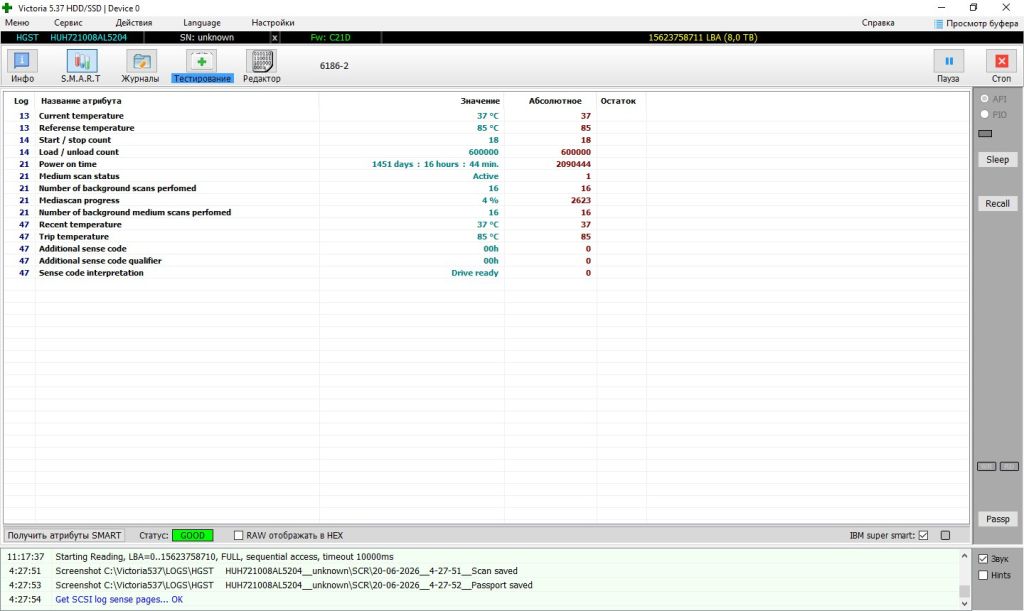Screen dimensions: 1024x611
Task: Clear serial number with x button
Action: 274,38
